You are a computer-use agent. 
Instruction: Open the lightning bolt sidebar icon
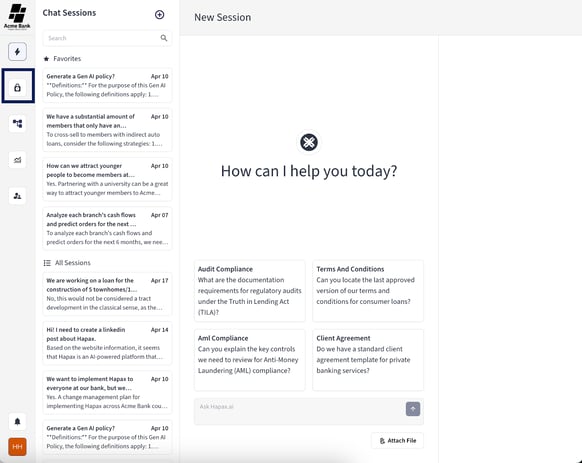(x=17, y=52)
